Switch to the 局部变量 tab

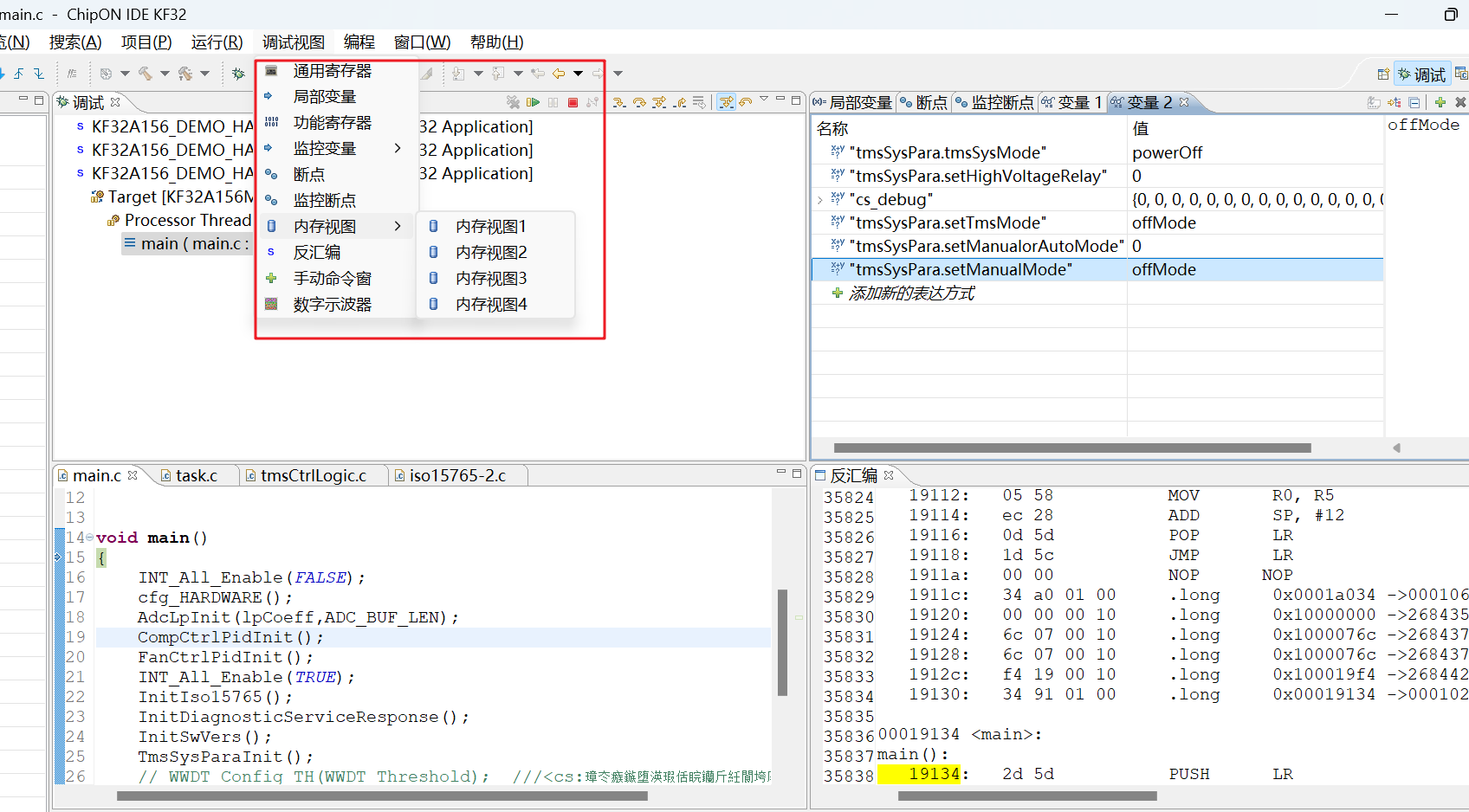click(x=853, y=102)
